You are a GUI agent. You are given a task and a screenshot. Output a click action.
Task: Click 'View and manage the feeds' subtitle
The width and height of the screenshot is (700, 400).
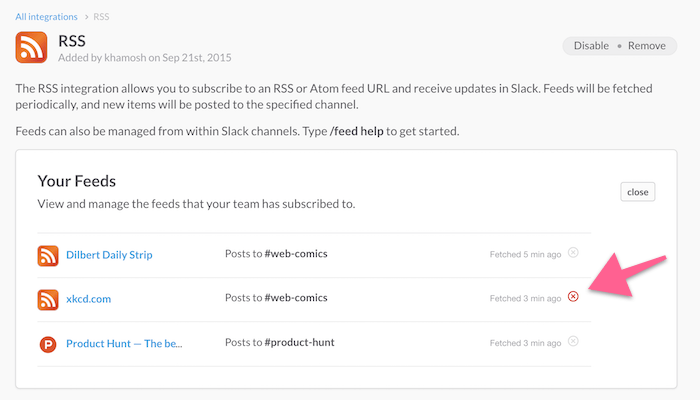coord(196,204)
